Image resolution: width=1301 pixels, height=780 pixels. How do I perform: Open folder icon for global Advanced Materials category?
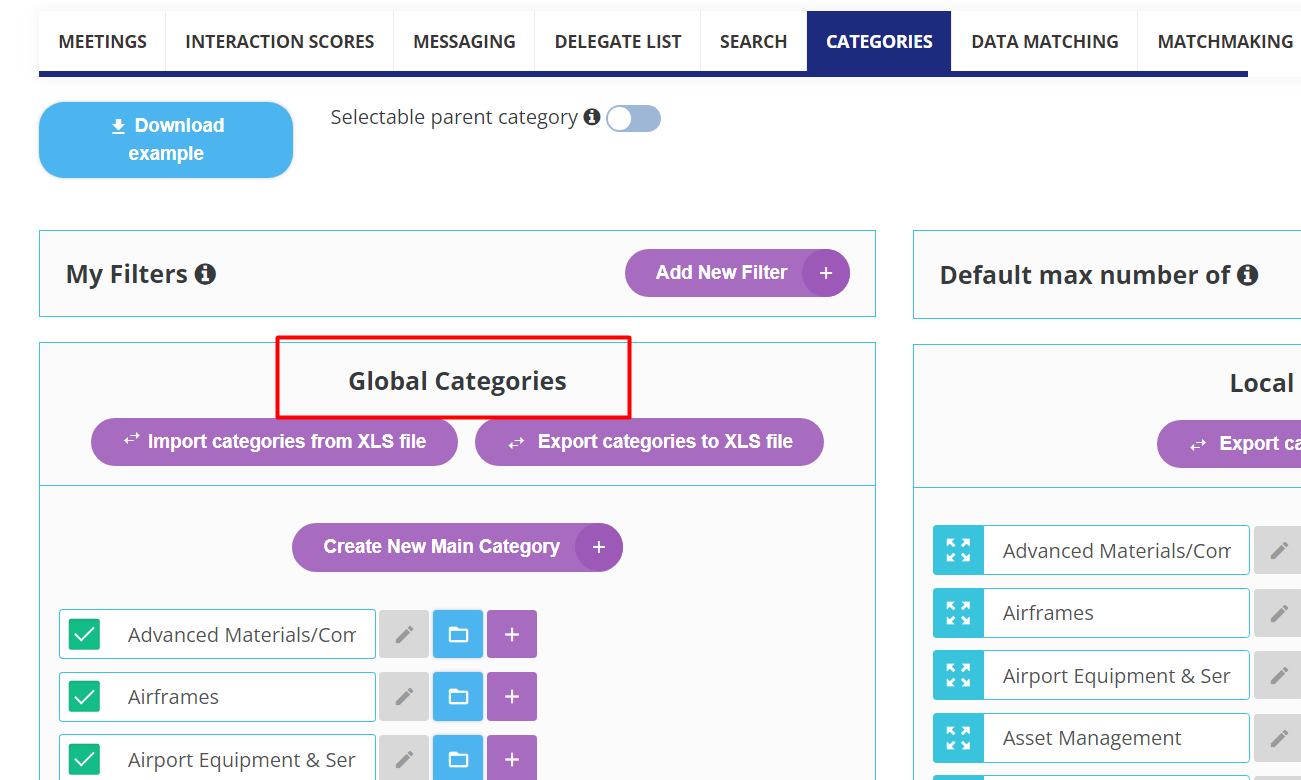point(458,635)
